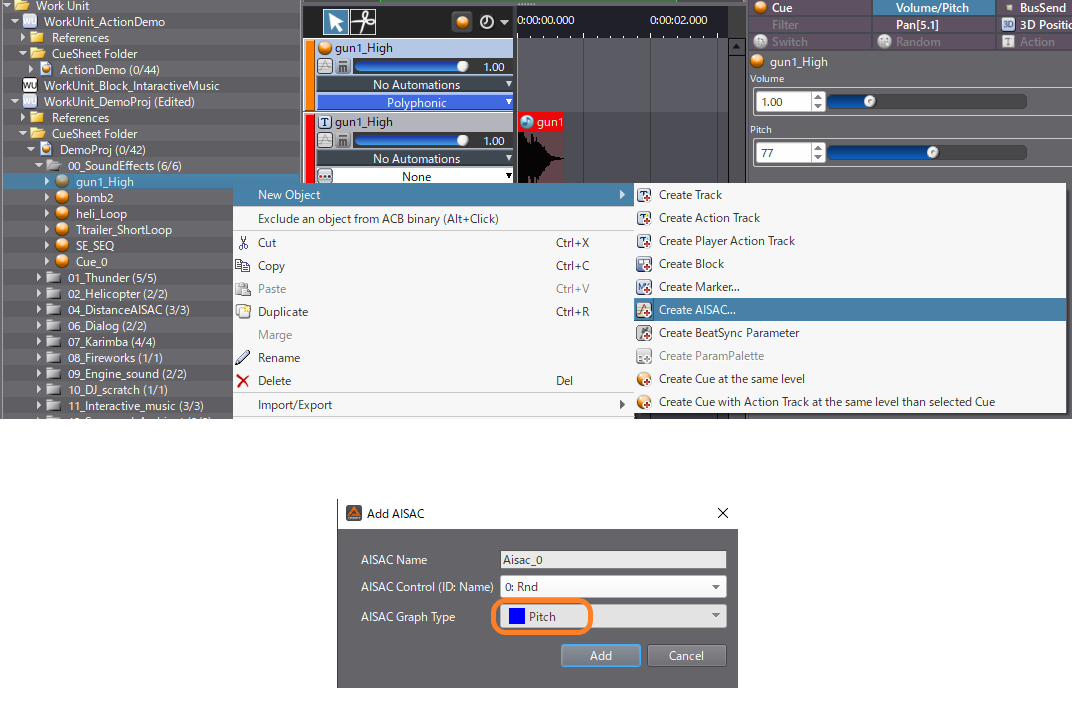1072x725 pixels.
Task: Choose Create AISAC... from submenu
Action: point(850,310)
